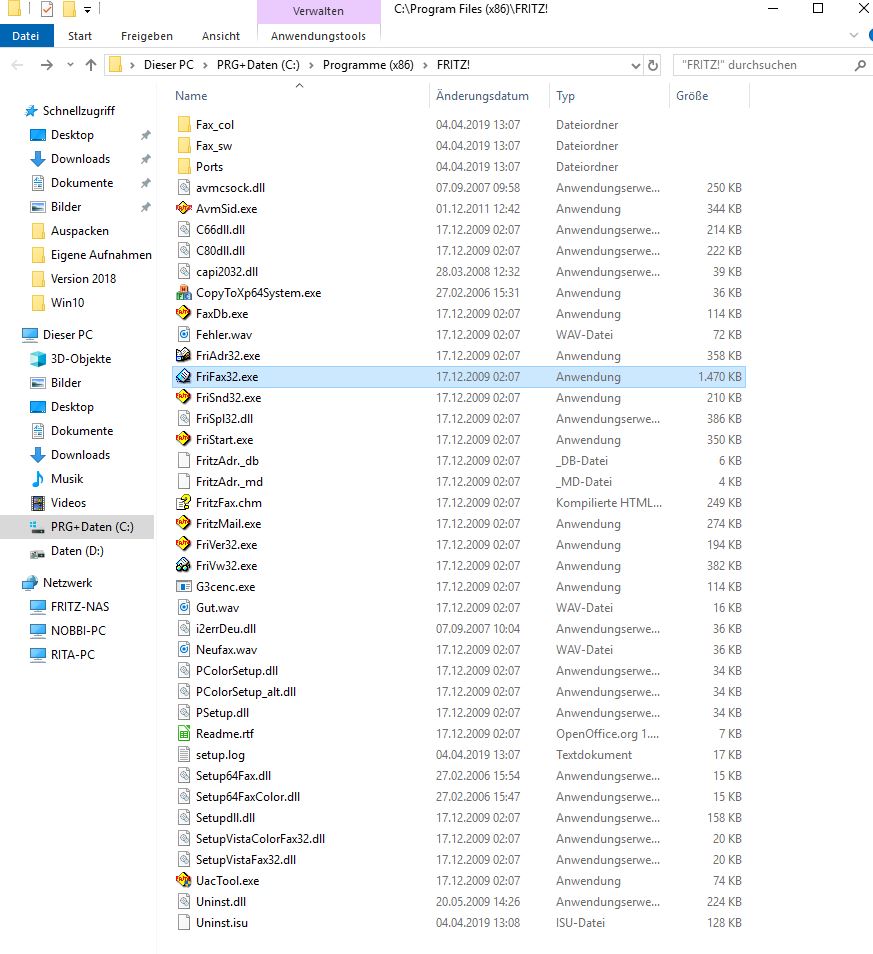Image resolution: width=873 pixels, height=954 pixels.
Task: Open Netzwerk in the navigation pane
Action: pos(68,583)
